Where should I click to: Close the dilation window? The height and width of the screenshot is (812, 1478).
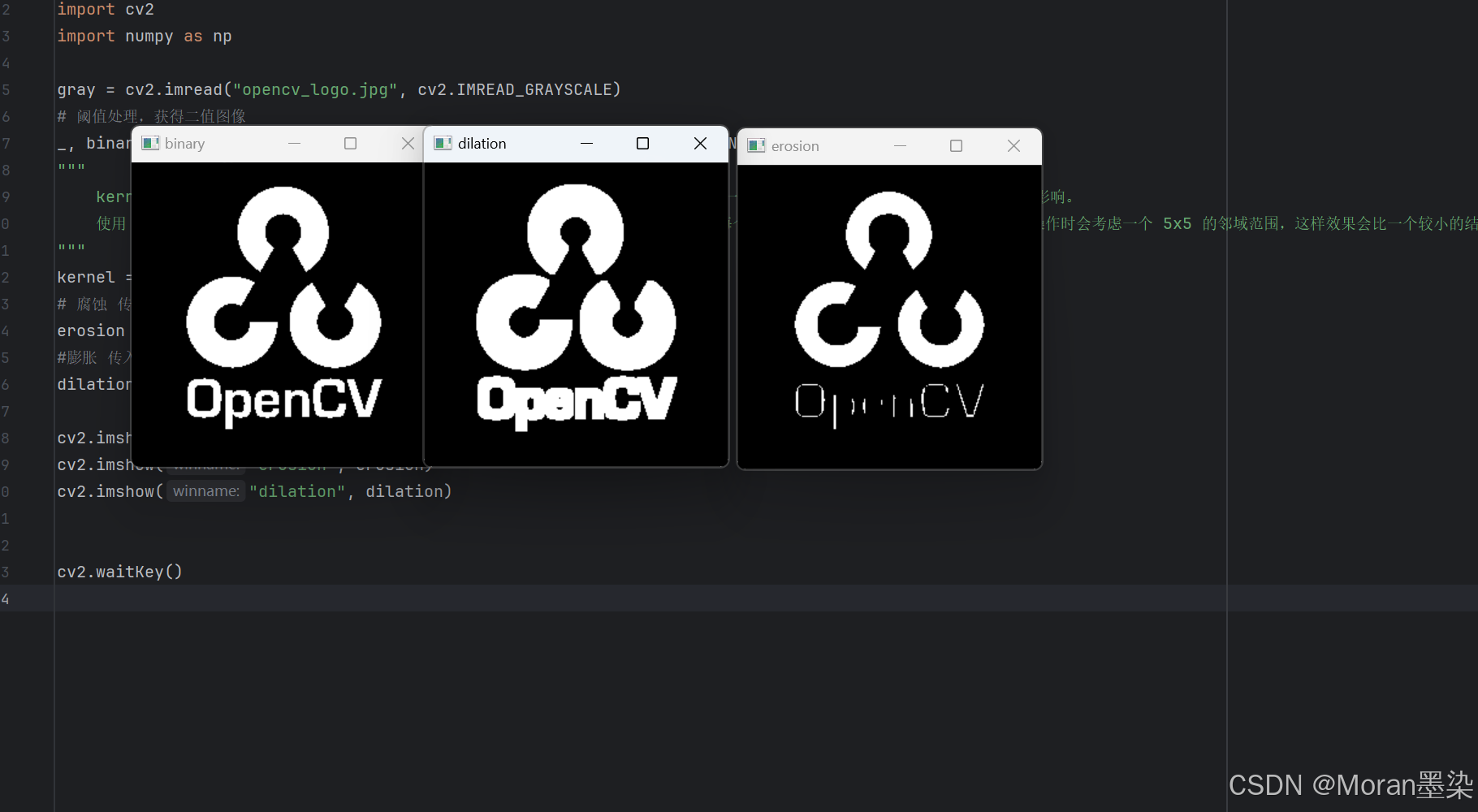(x=700, y=144)
